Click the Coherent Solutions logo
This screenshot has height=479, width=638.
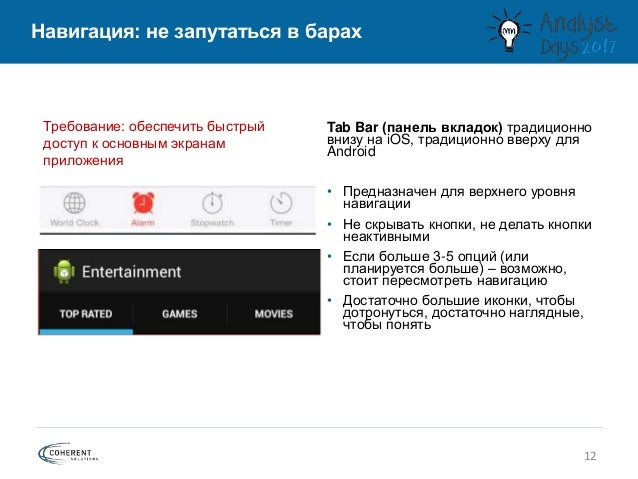pyautogui.click(x=68, y=453)
